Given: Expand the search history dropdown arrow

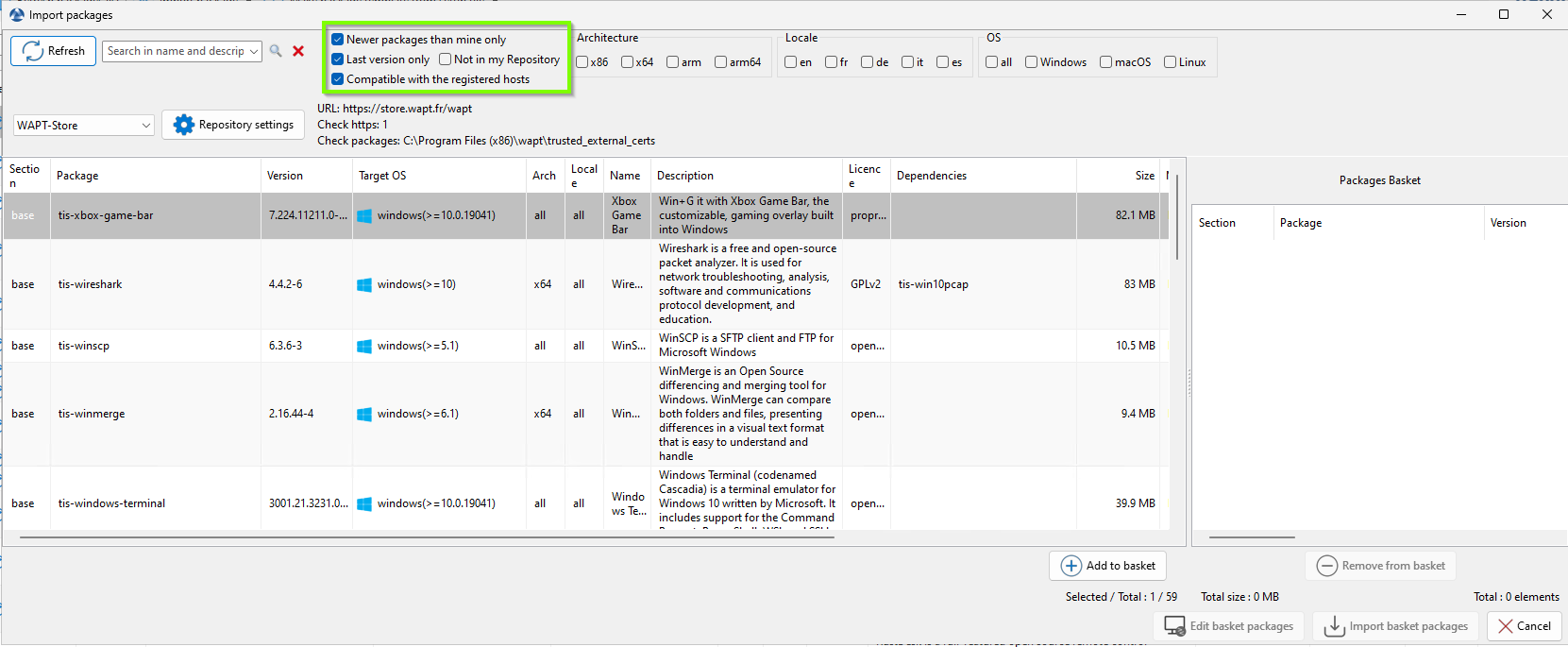Looking at the screenshot, I should (254, 51).
